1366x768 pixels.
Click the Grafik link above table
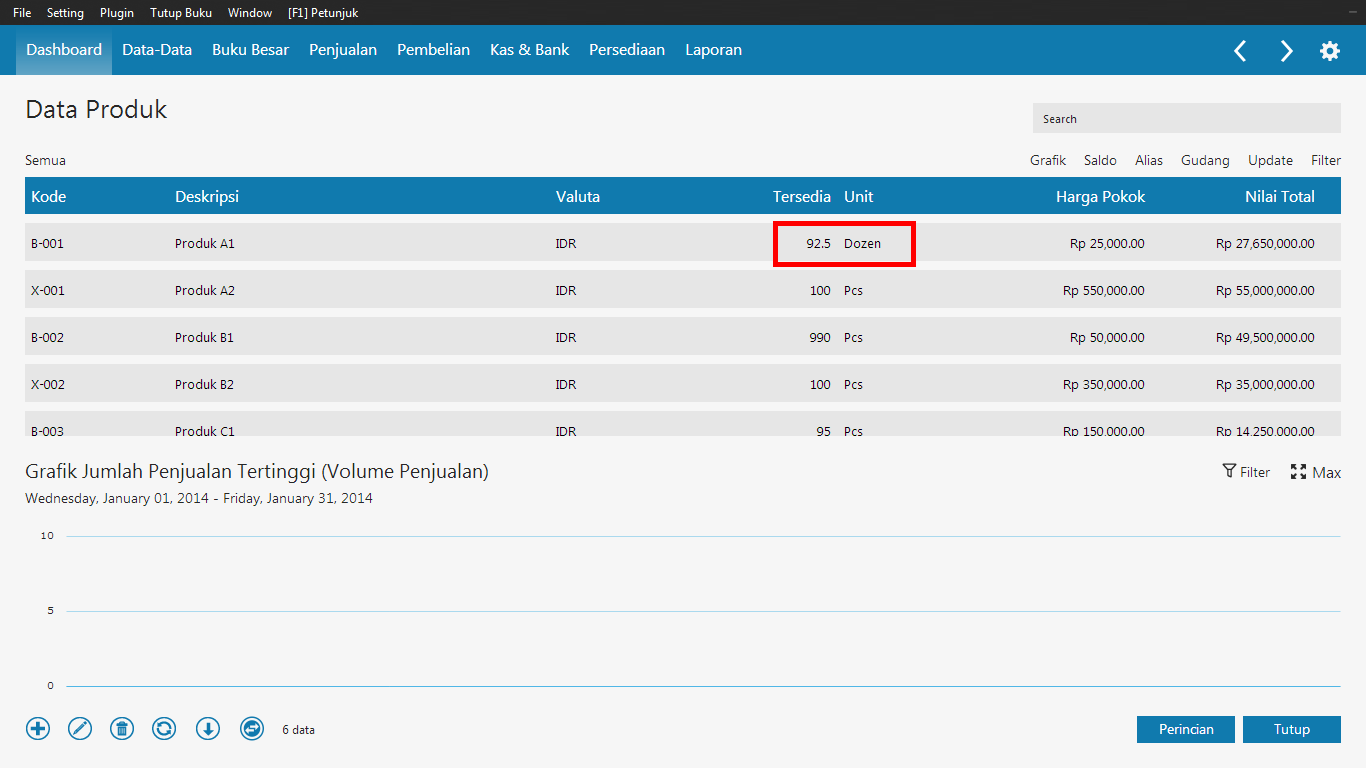pos(1048,160)
